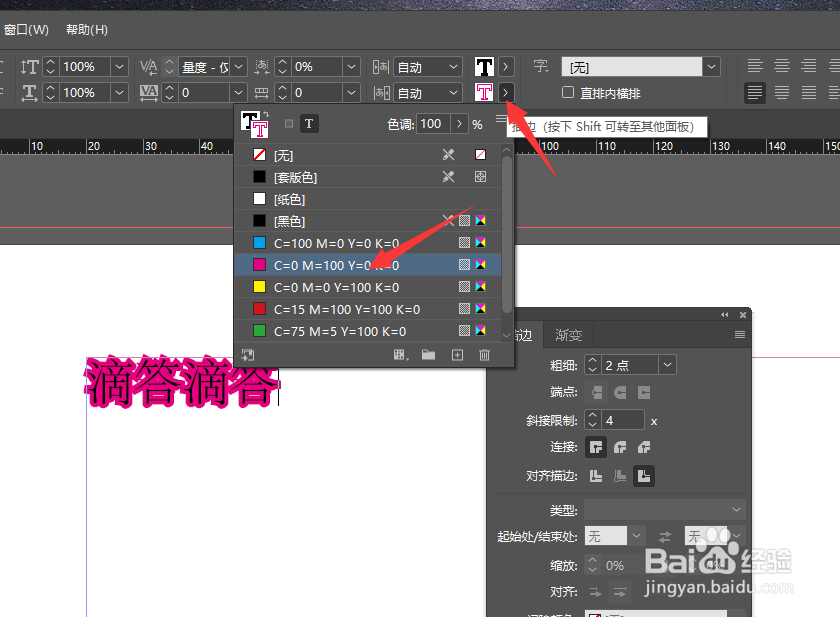This screenshot has width=840, height=617.
Task: Collapse the stroke panel double-arrow
Action: (725, 315)
